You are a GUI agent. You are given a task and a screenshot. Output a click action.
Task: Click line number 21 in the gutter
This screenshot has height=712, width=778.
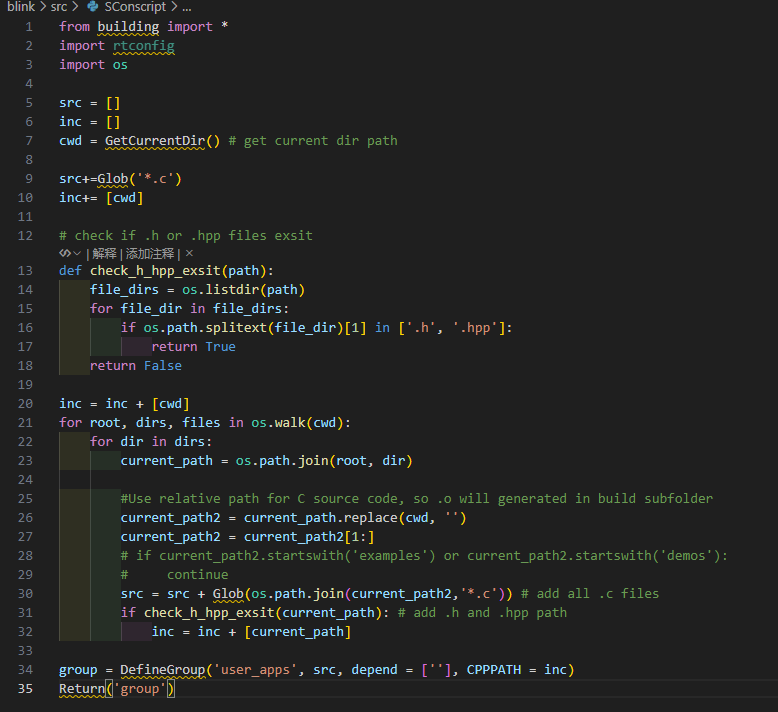25,422
